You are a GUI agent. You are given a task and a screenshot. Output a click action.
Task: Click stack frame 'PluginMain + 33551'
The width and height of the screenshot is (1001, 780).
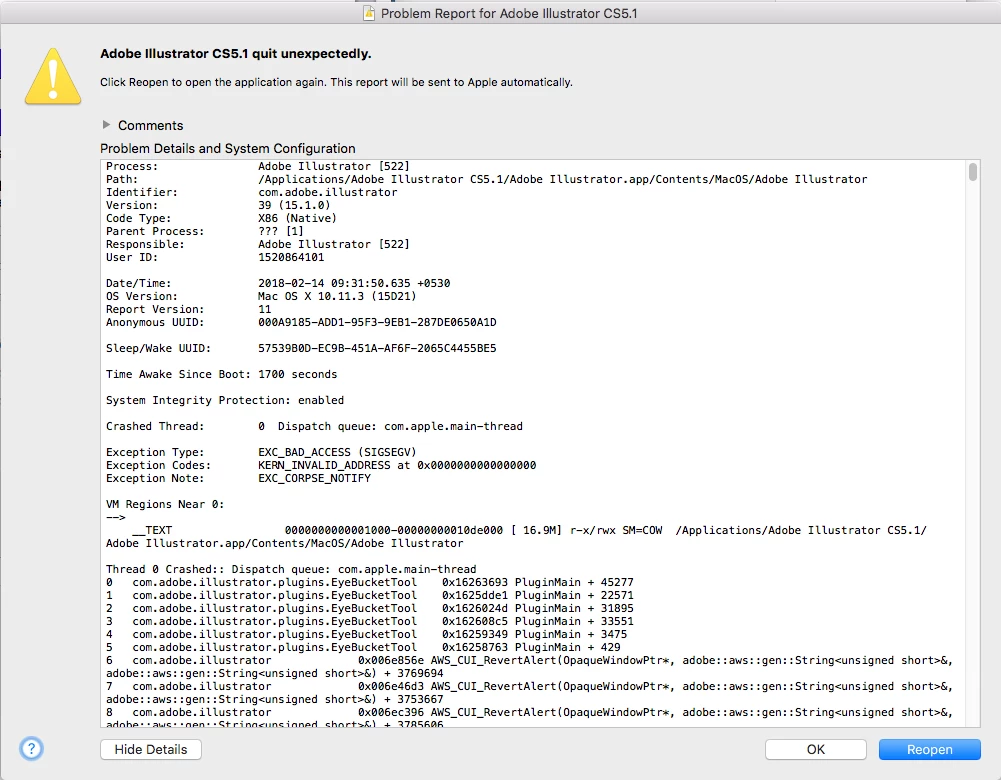(574, 621)
